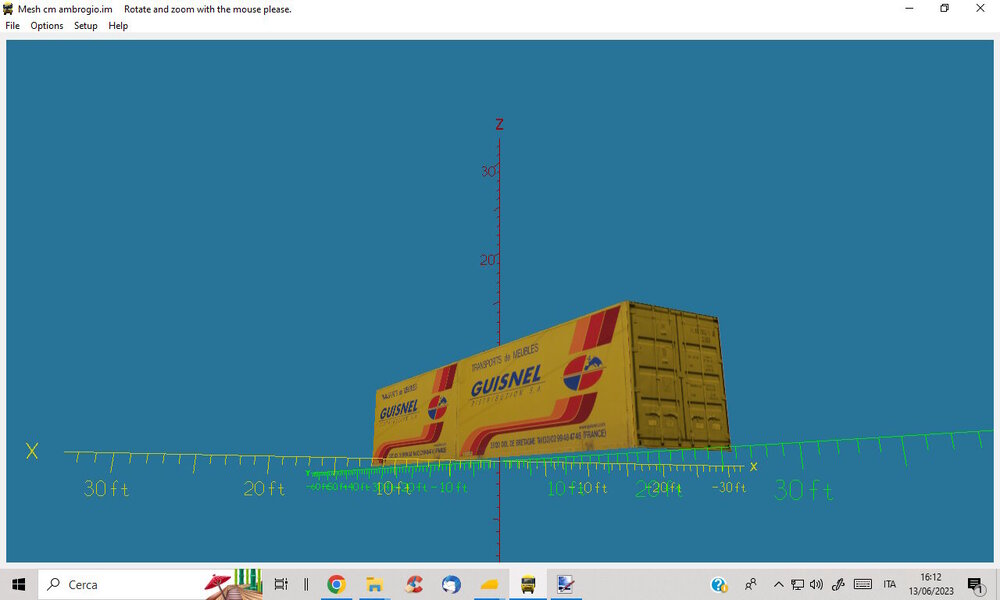Viewport: 1000px width, 600px height.
Task: Click the Windows Start button
Action: [18, 584]
